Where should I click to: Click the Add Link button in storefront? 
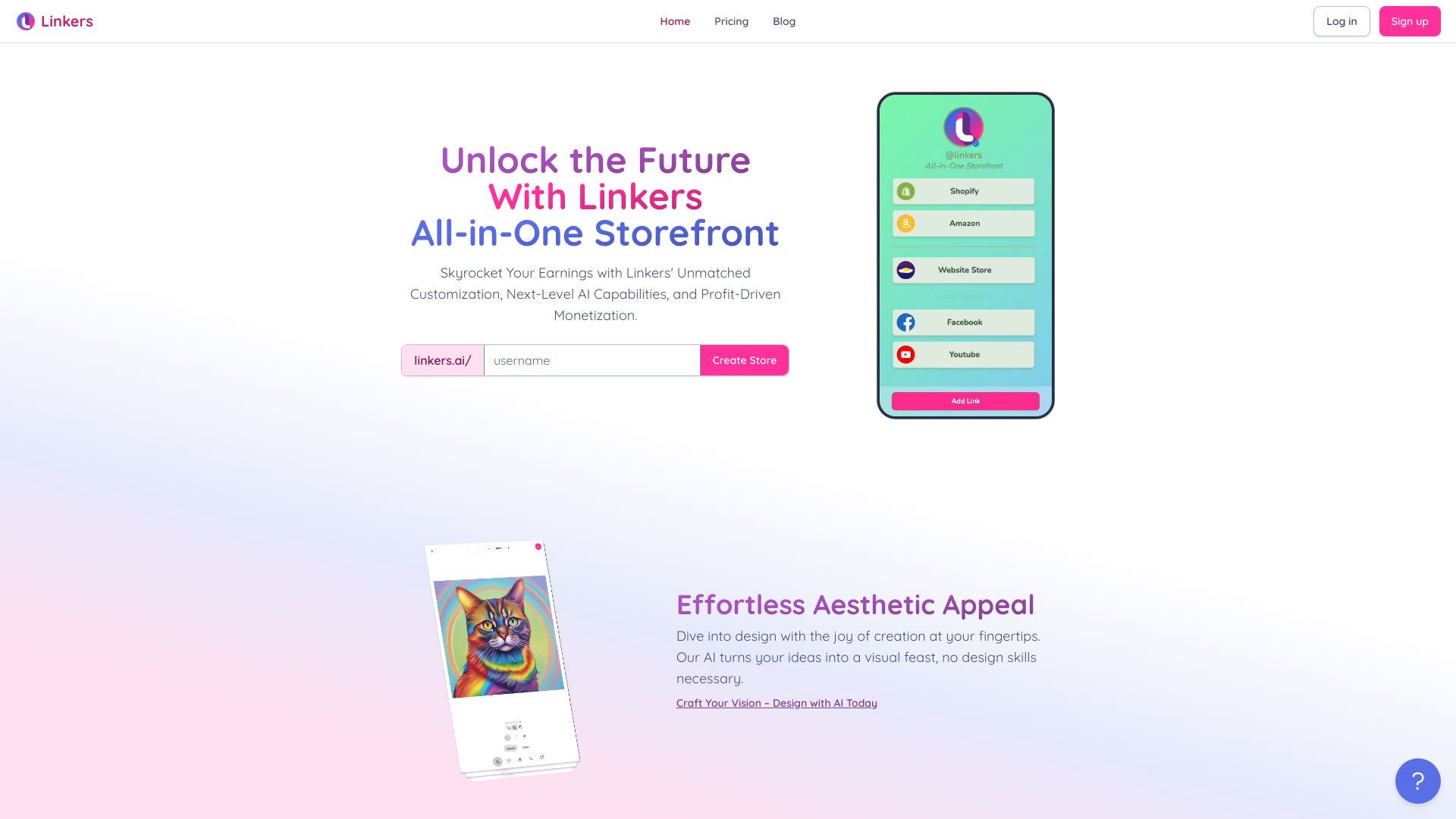coord(964,401)
